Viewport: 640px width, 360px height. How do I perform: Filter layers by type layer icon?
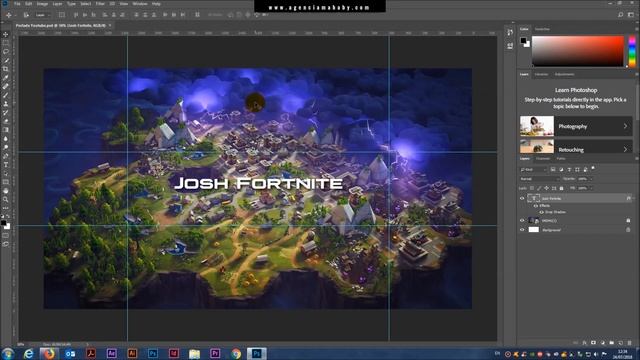point(569,169)
